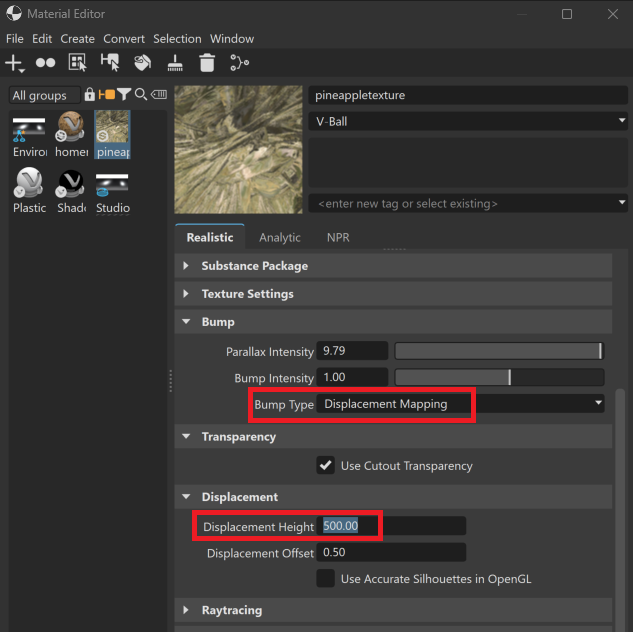Click the Parallax Intensity slider
The image size is (633, 632).
499,351
